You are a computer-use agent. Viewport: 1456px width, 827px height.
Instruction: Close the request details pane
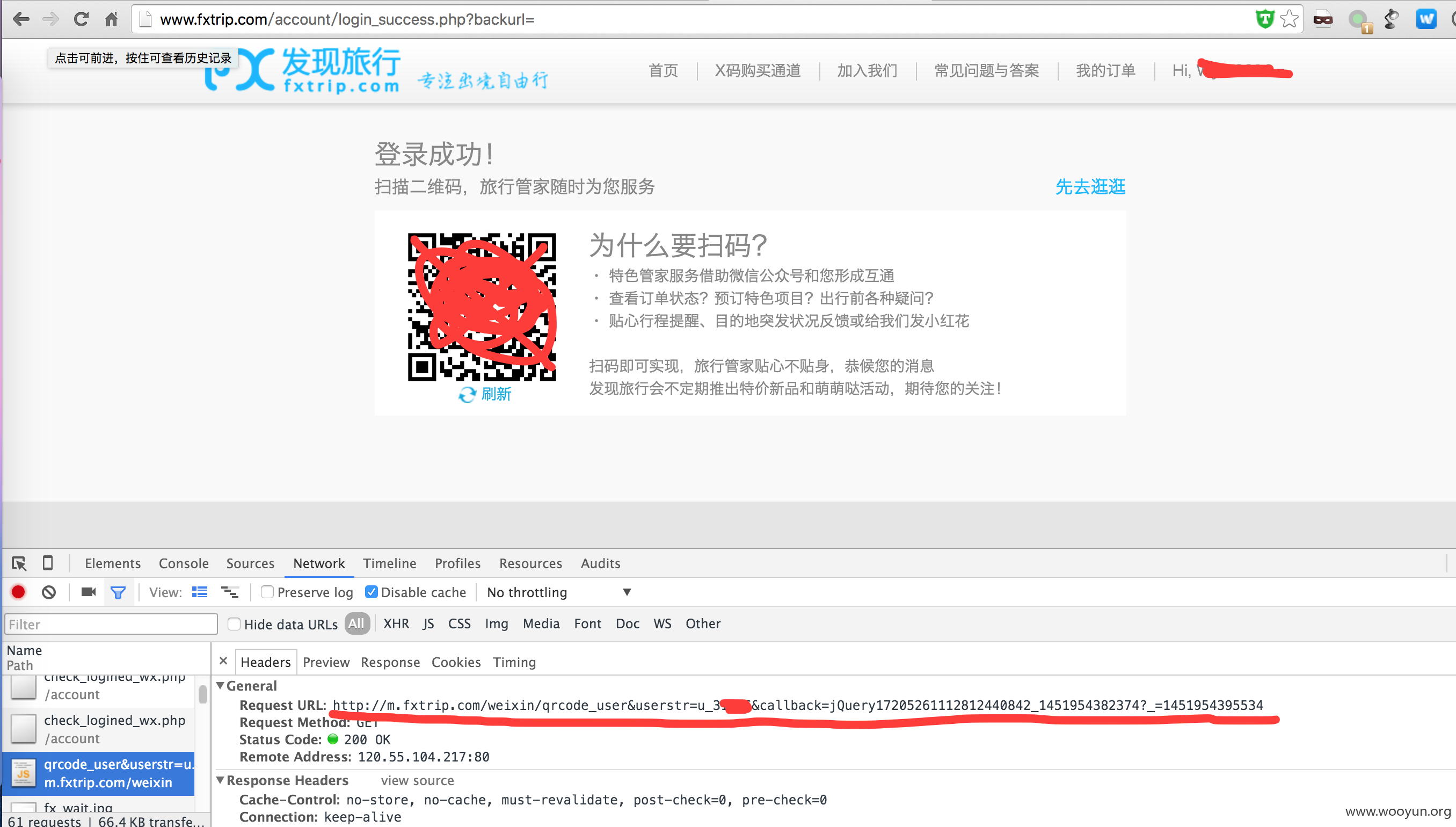pos(223,661)
